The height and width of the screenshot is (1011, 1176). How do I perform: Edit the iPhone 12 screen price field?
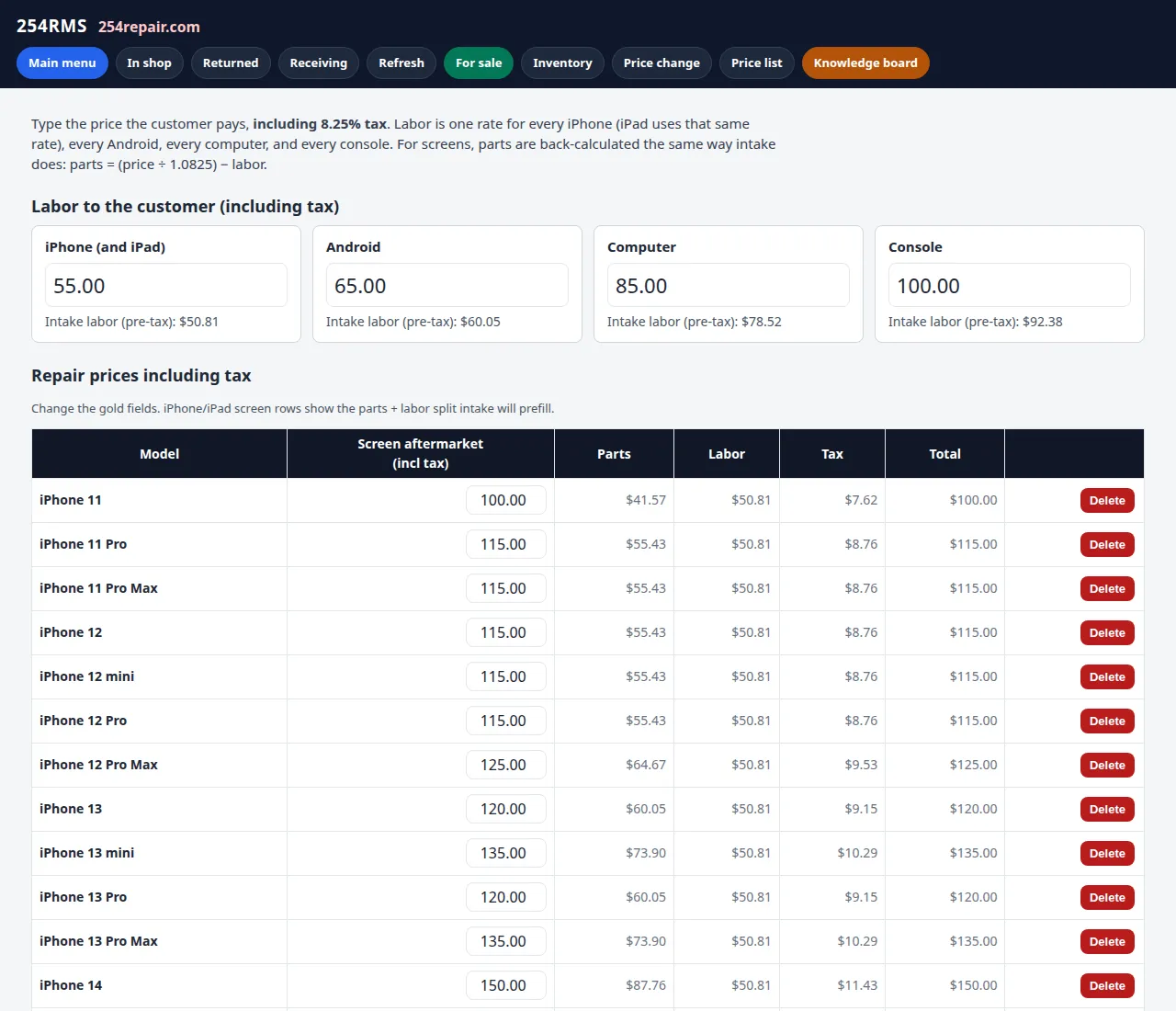(x=506, y=632)
